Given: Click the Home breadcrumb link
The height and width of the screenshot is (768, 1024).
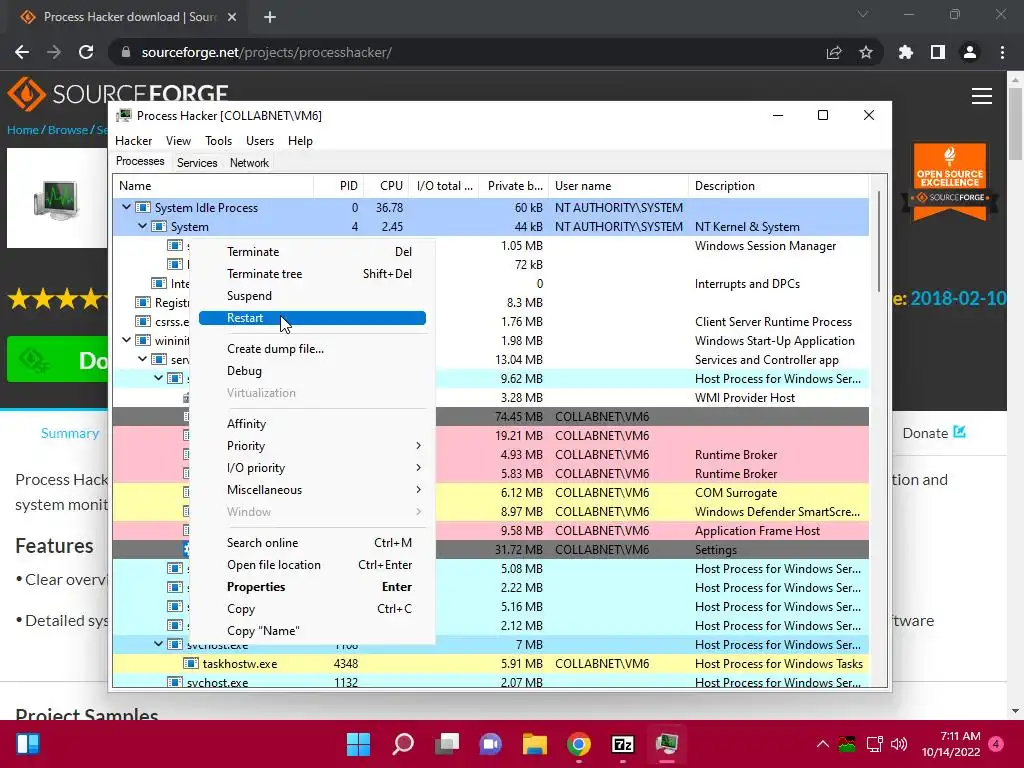Looking at the screenshot, I should coord(23,130).
